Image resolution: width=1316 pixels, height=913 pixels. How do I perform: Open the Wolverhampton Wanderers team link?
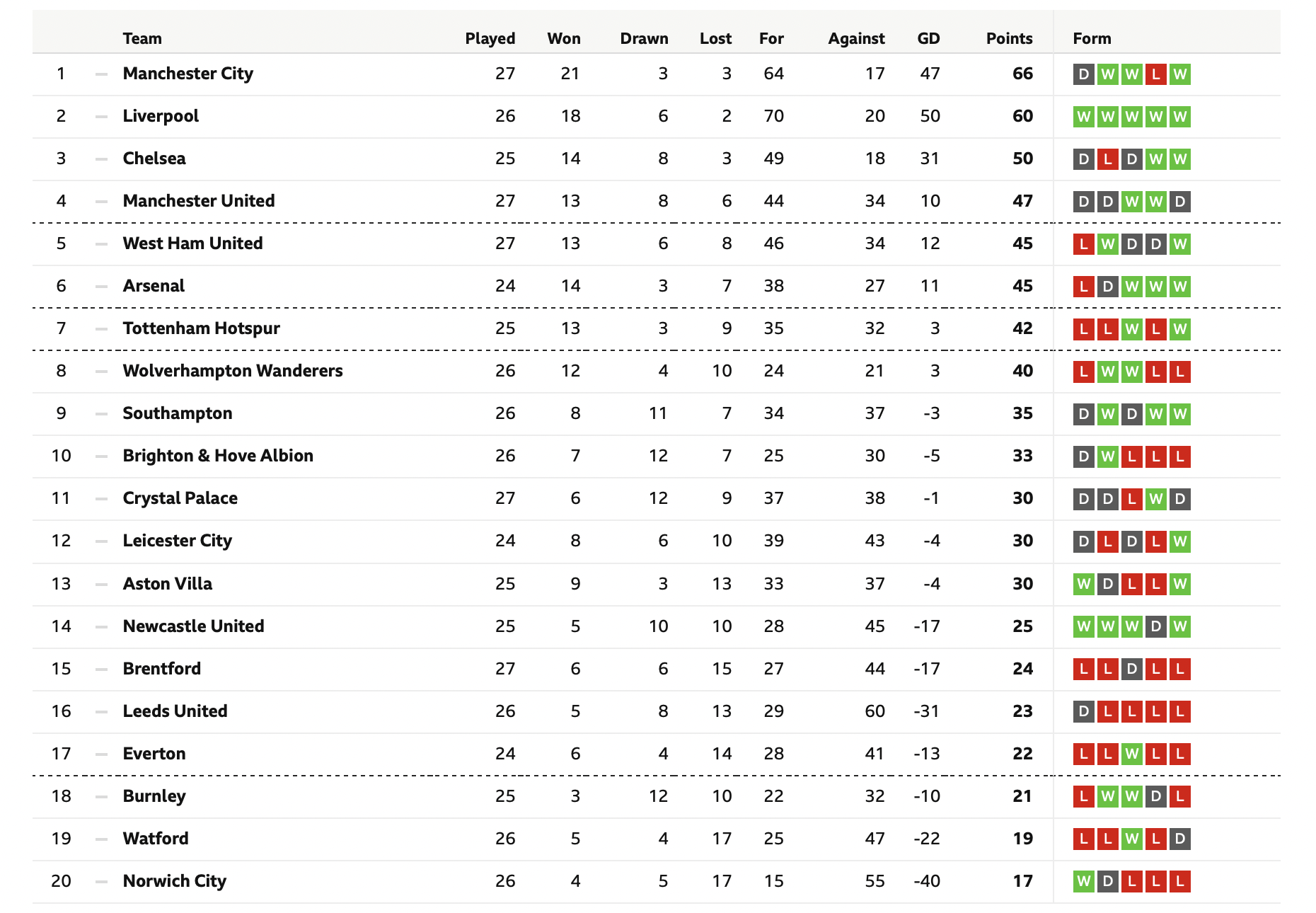pos(233,371)
